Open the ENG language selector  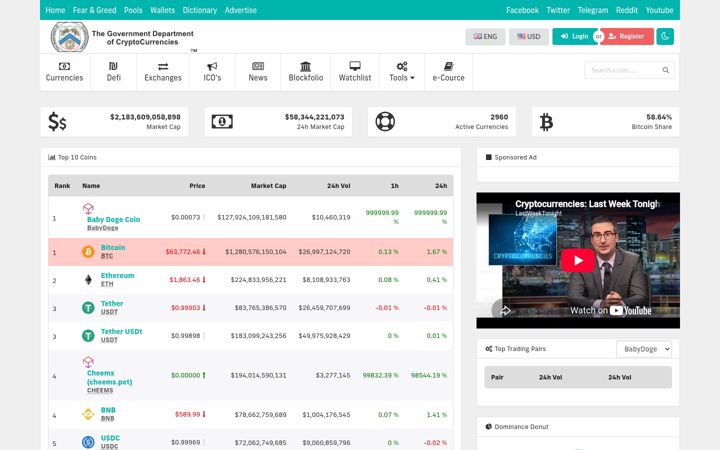coord(485,37)
